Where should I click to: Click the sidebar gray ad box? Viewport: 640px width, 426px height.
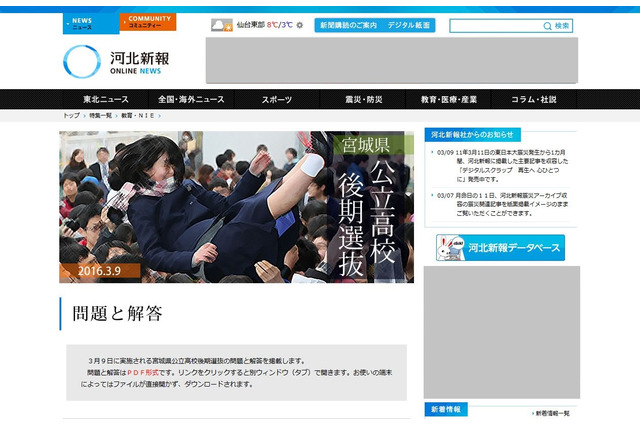point(502,332)
